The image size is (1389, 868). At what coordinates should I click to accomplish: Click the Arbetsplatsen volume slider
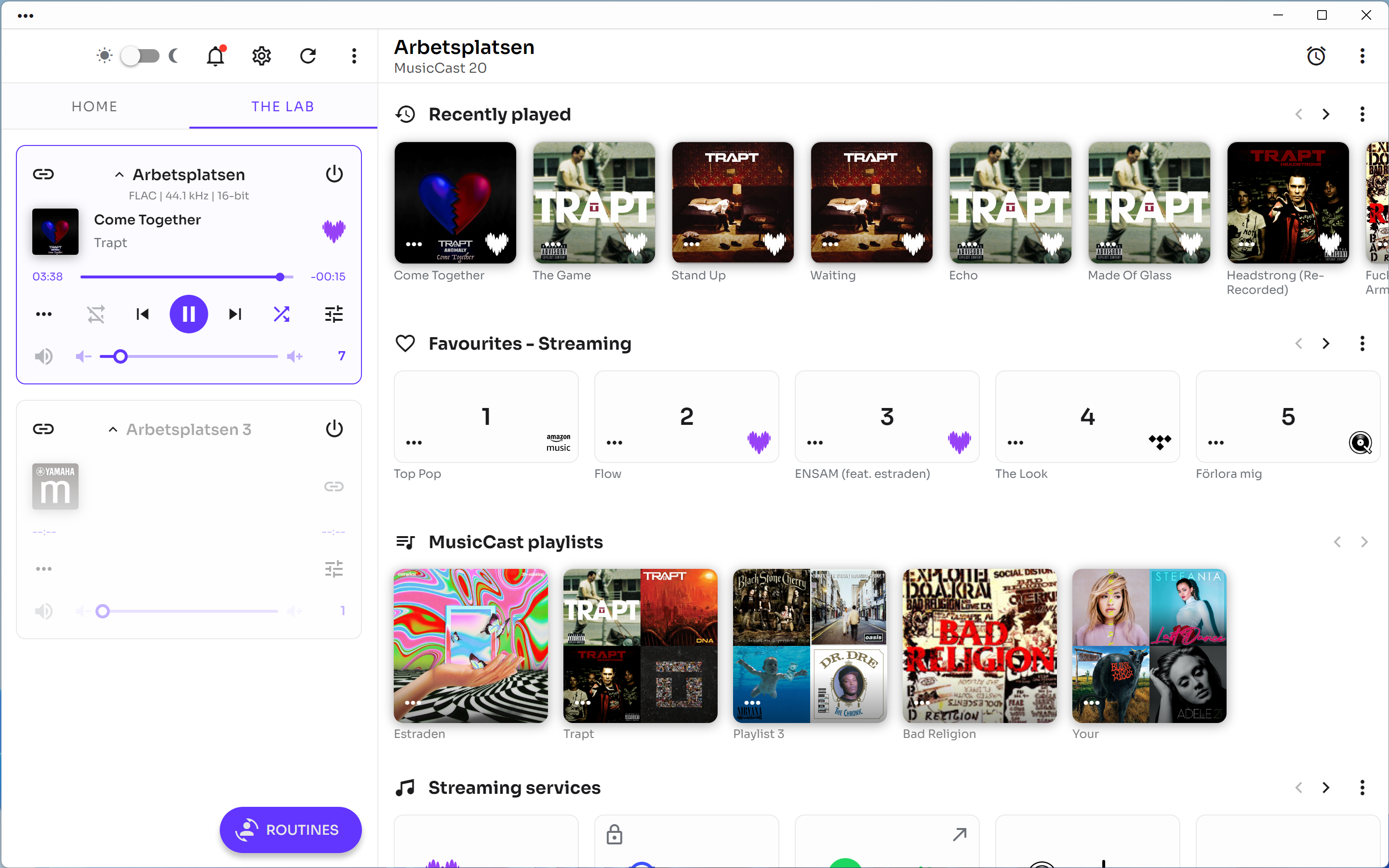(189, 356)
